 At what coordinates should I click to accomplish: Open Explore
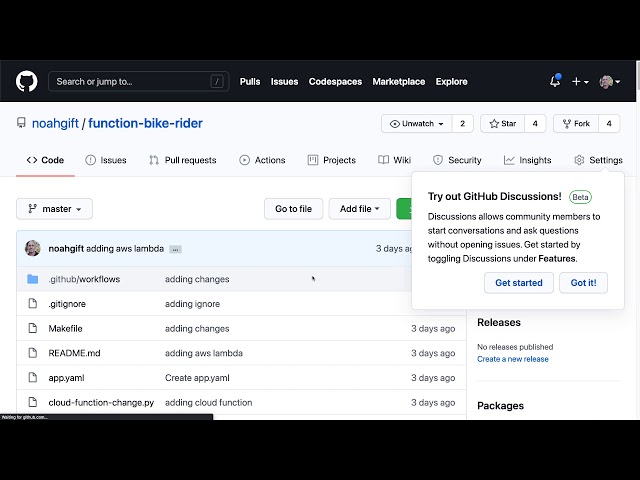[451, 82]
